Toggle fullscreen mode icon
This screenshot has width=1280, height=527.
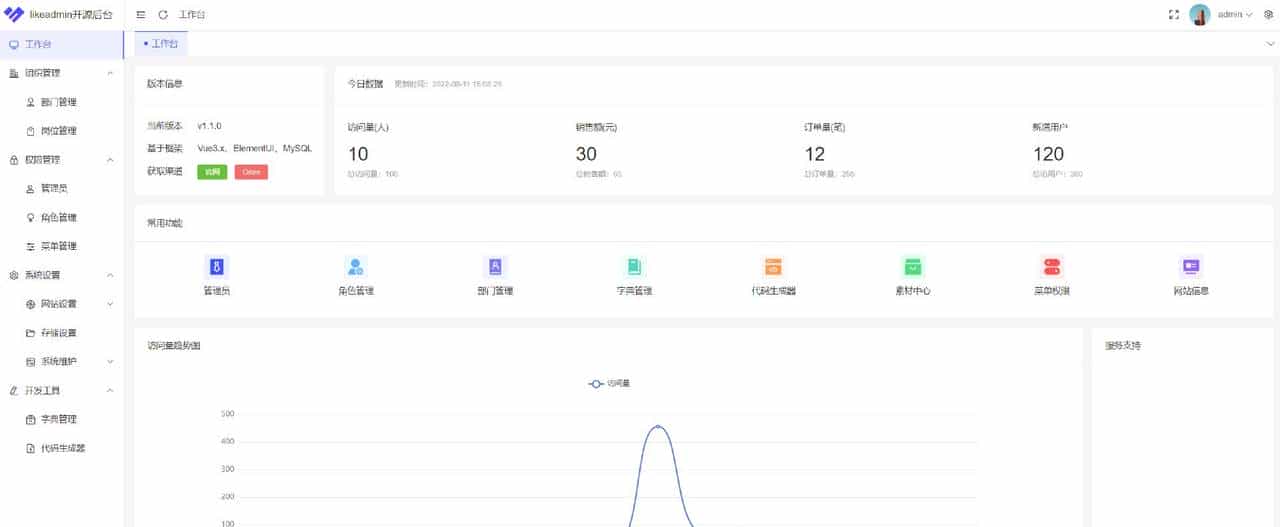pos(1174,15)
